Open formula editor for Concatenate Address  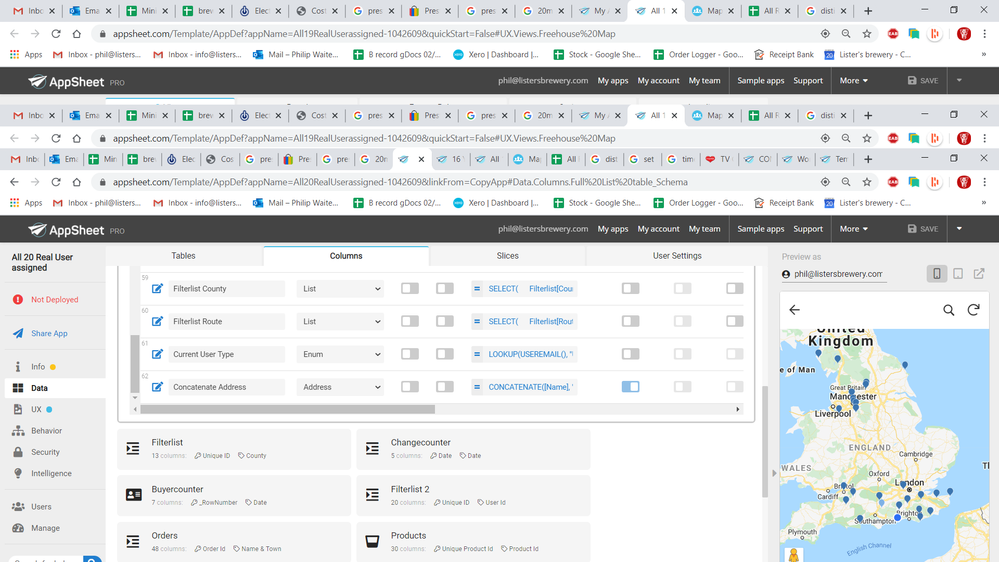pos(524,387)
